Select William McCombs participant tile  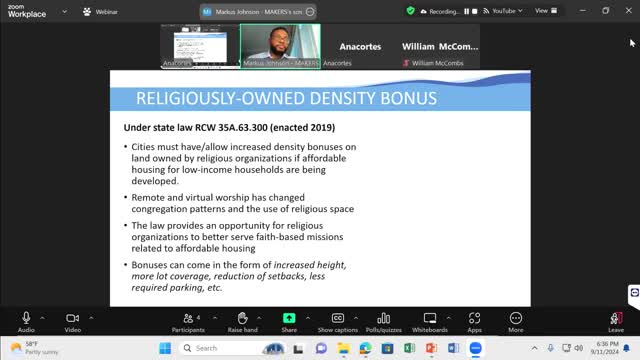(440, 46)
